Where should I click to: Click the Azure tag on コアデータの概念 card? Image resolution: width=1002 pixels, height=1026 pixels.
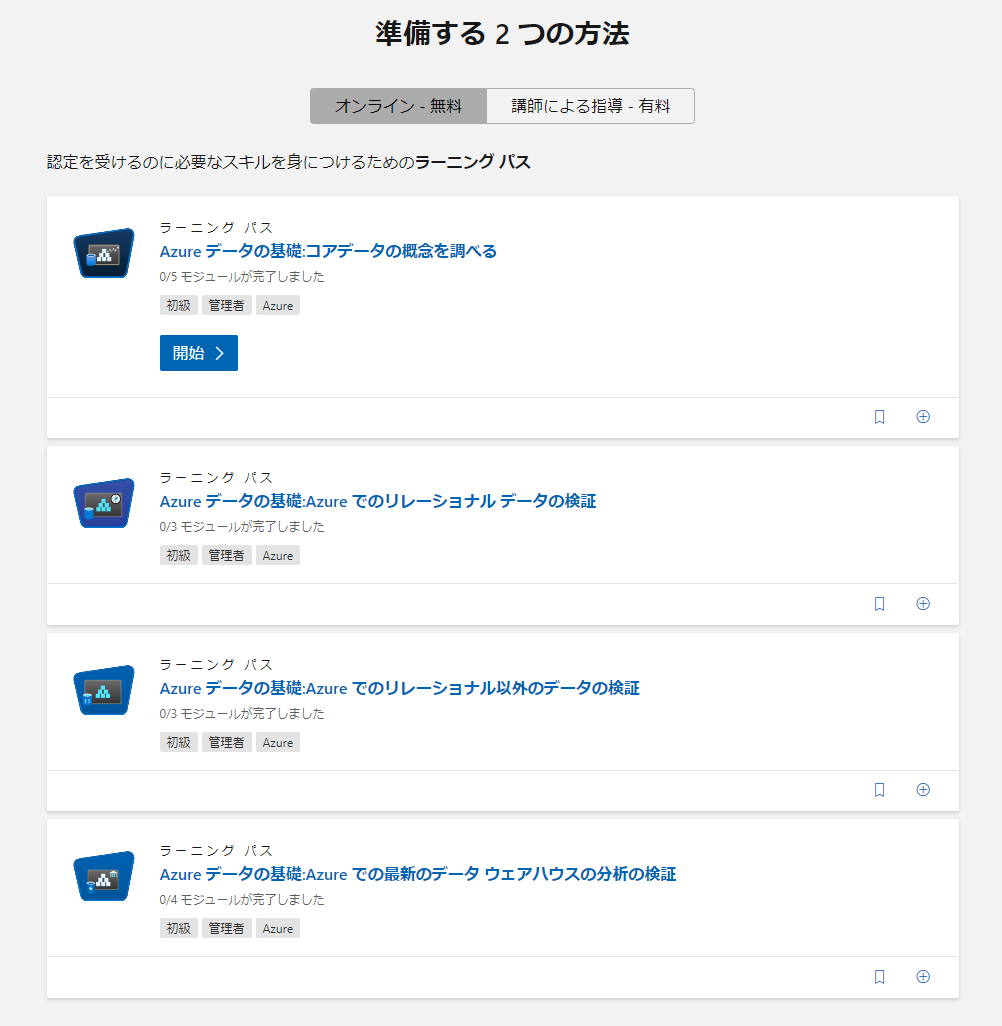click(x=277, y=306)
